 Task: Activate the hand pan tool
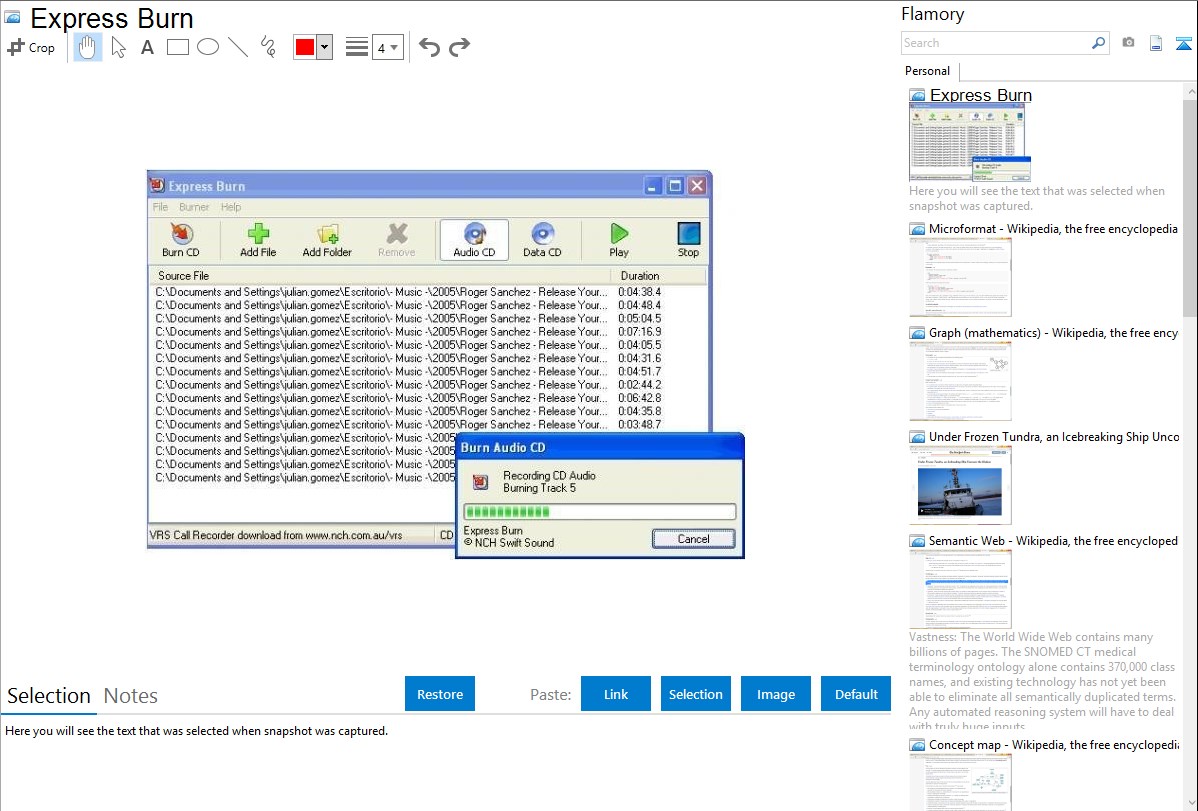(x=88, y=47)
